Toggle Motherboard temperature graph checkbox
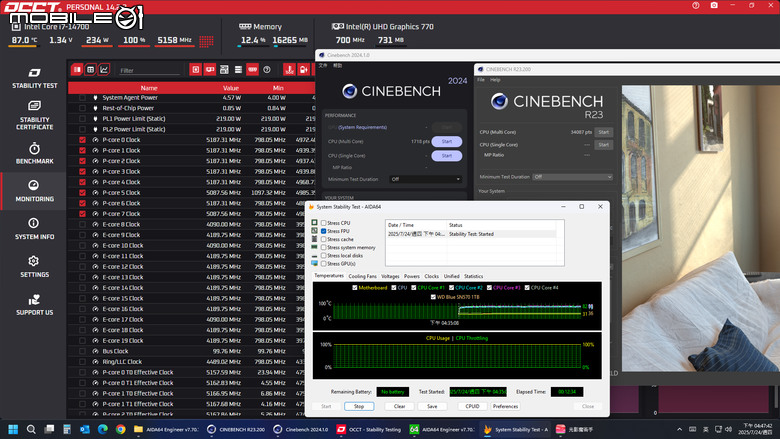This screenshot has height=439, width=780. click(355, 287)
